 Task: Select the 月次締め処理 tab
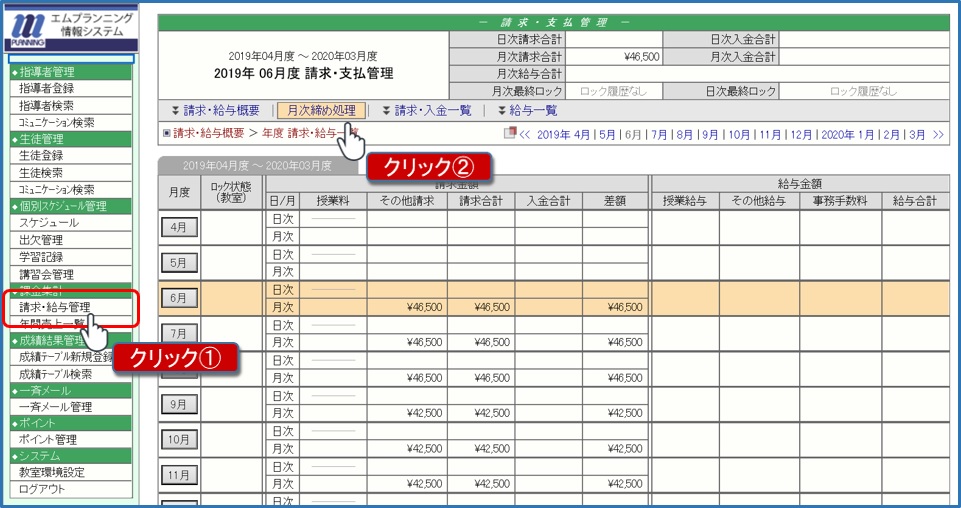coord(322,111)
